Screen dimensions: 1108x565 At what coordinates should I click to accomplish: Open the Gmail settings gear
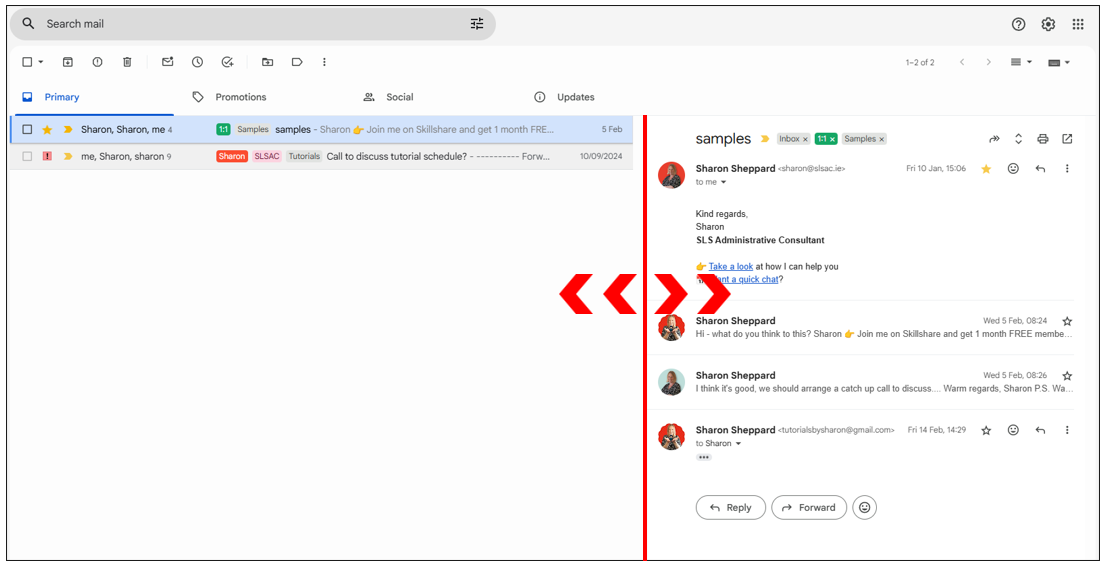(1048, 24)
